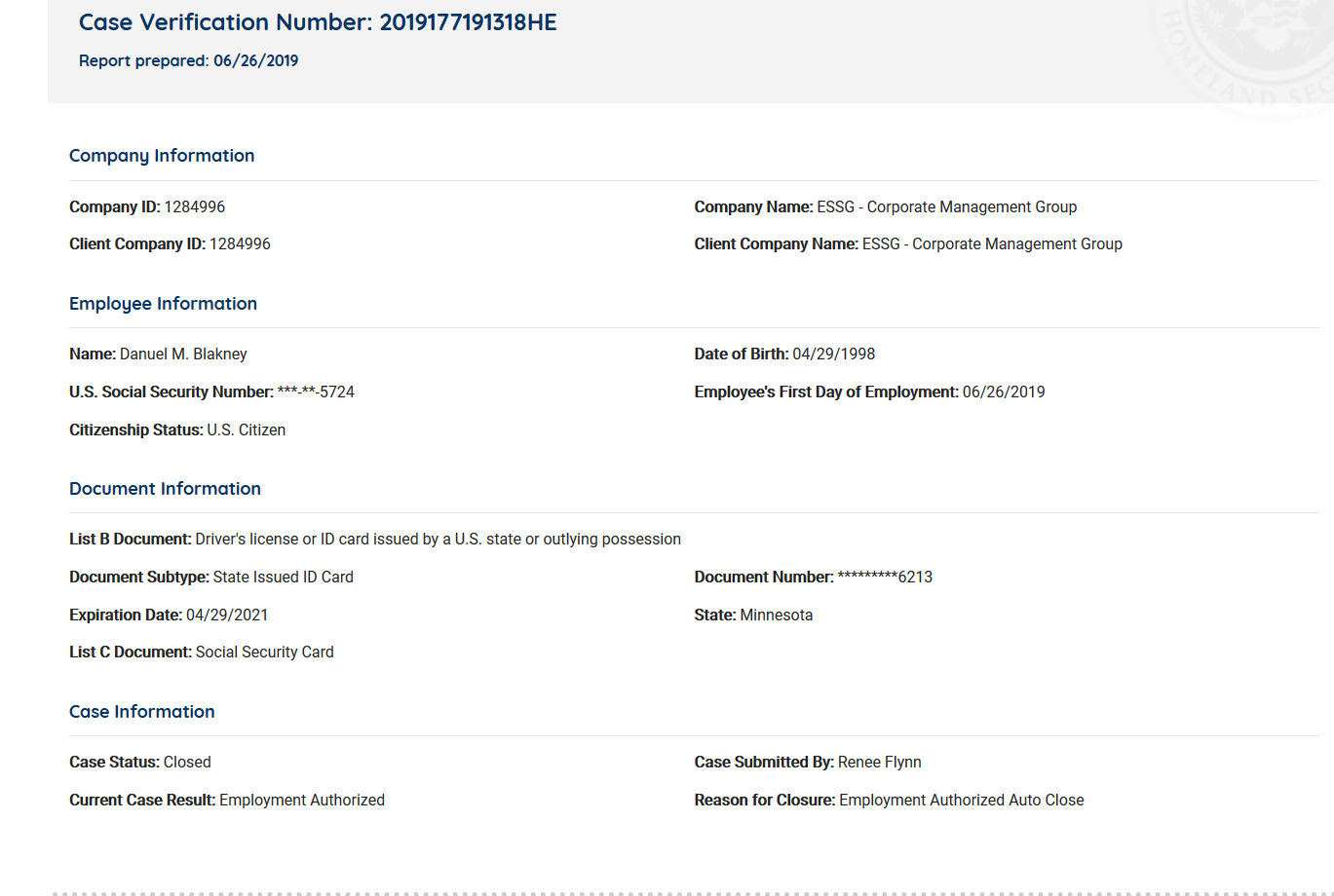Click the Case Submitted By Renee Flynn
This screenshot has height=896, width=1334.
coord(879,763)
